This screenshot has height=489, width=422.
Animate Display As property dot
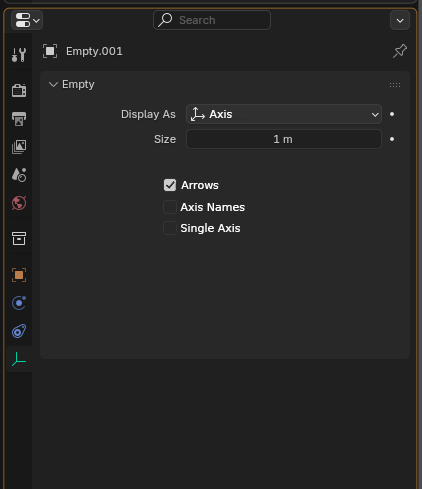[x=392, y=114]
